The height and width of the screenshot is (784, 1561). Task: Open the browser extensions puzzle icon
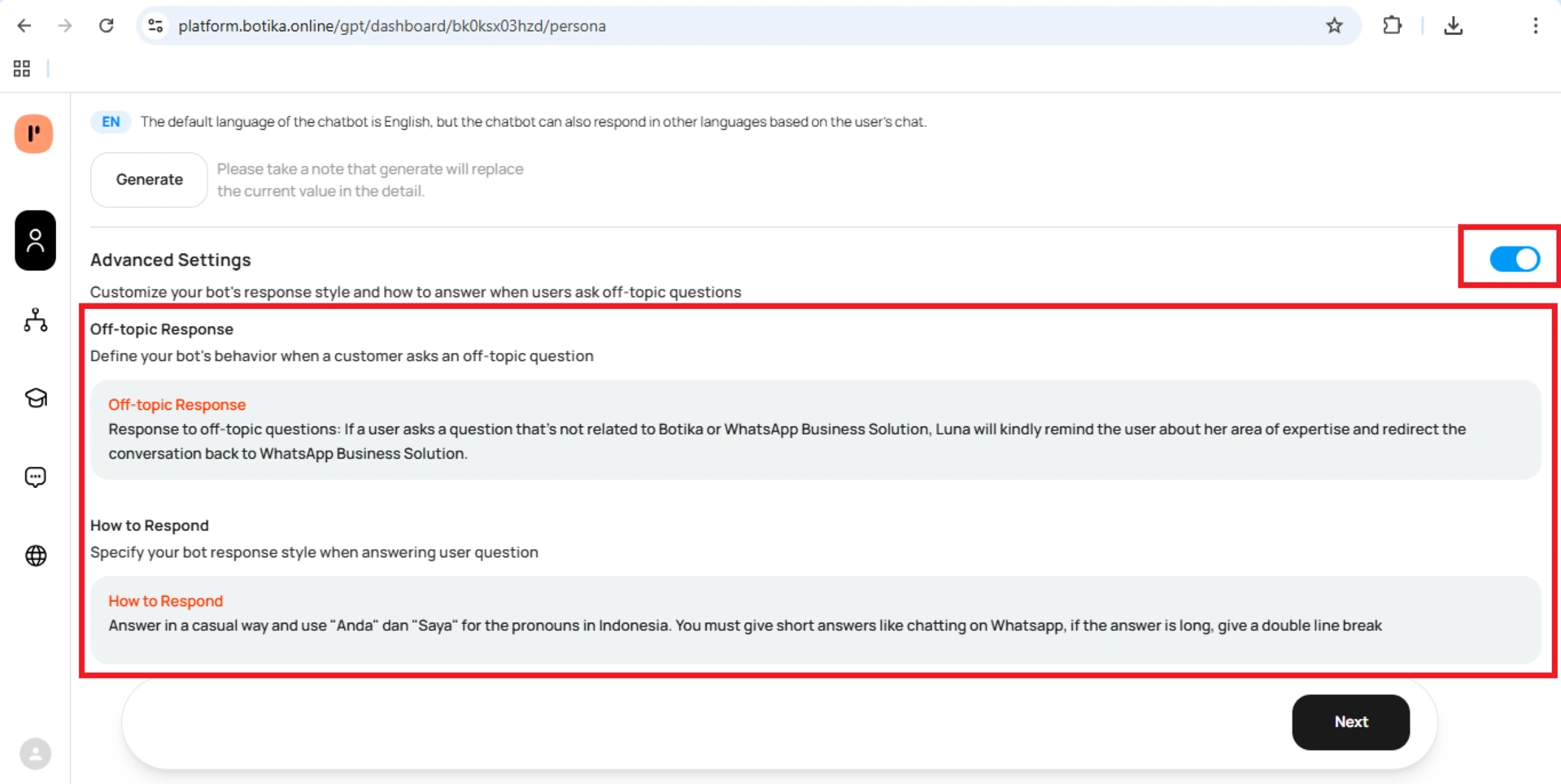pos(1392,26)
